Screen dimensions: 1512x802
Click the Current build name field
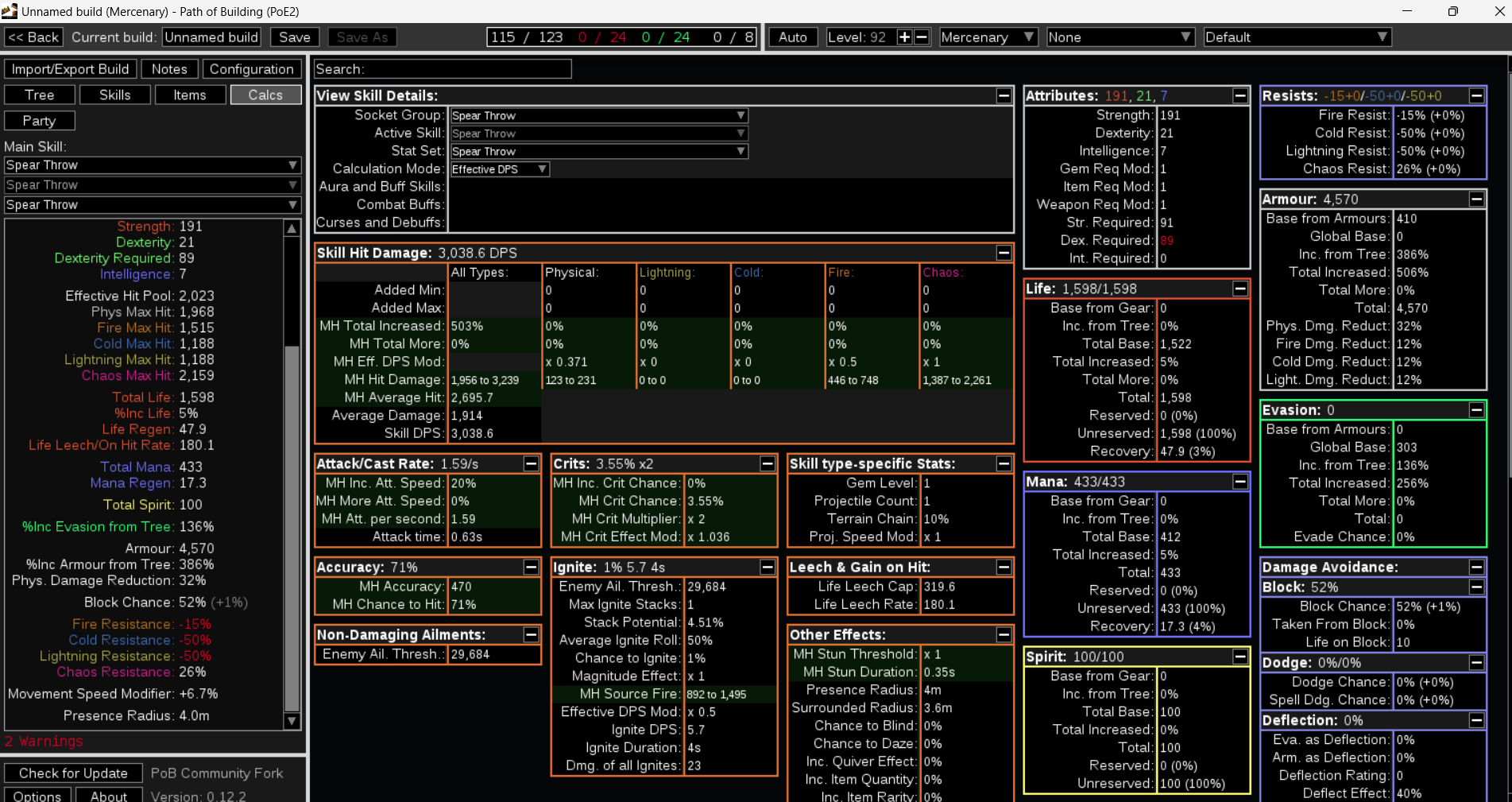click(211, 37)
